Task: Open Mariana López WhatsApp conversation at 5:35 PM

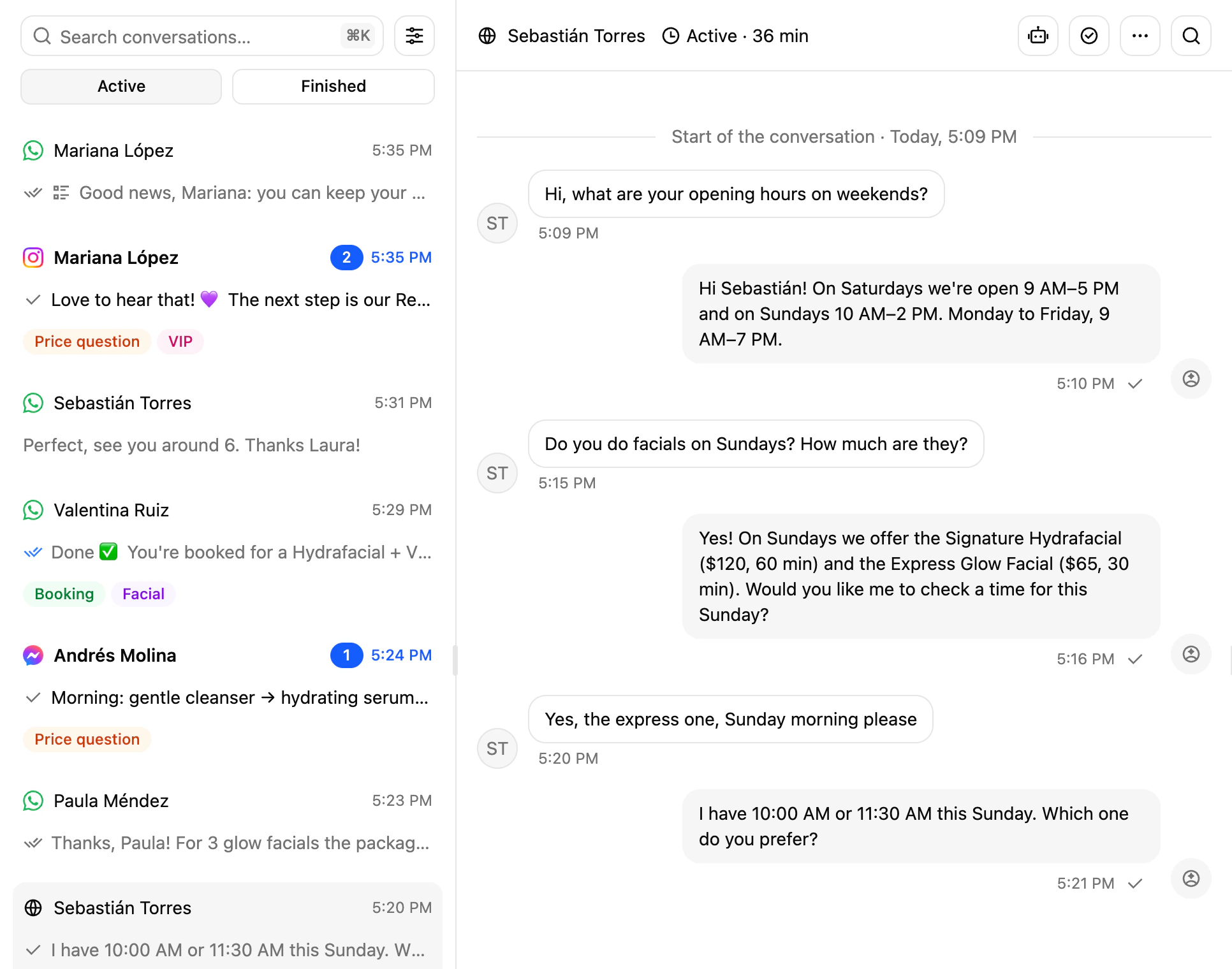Action: pyautogui.click(x=228, y=172)
